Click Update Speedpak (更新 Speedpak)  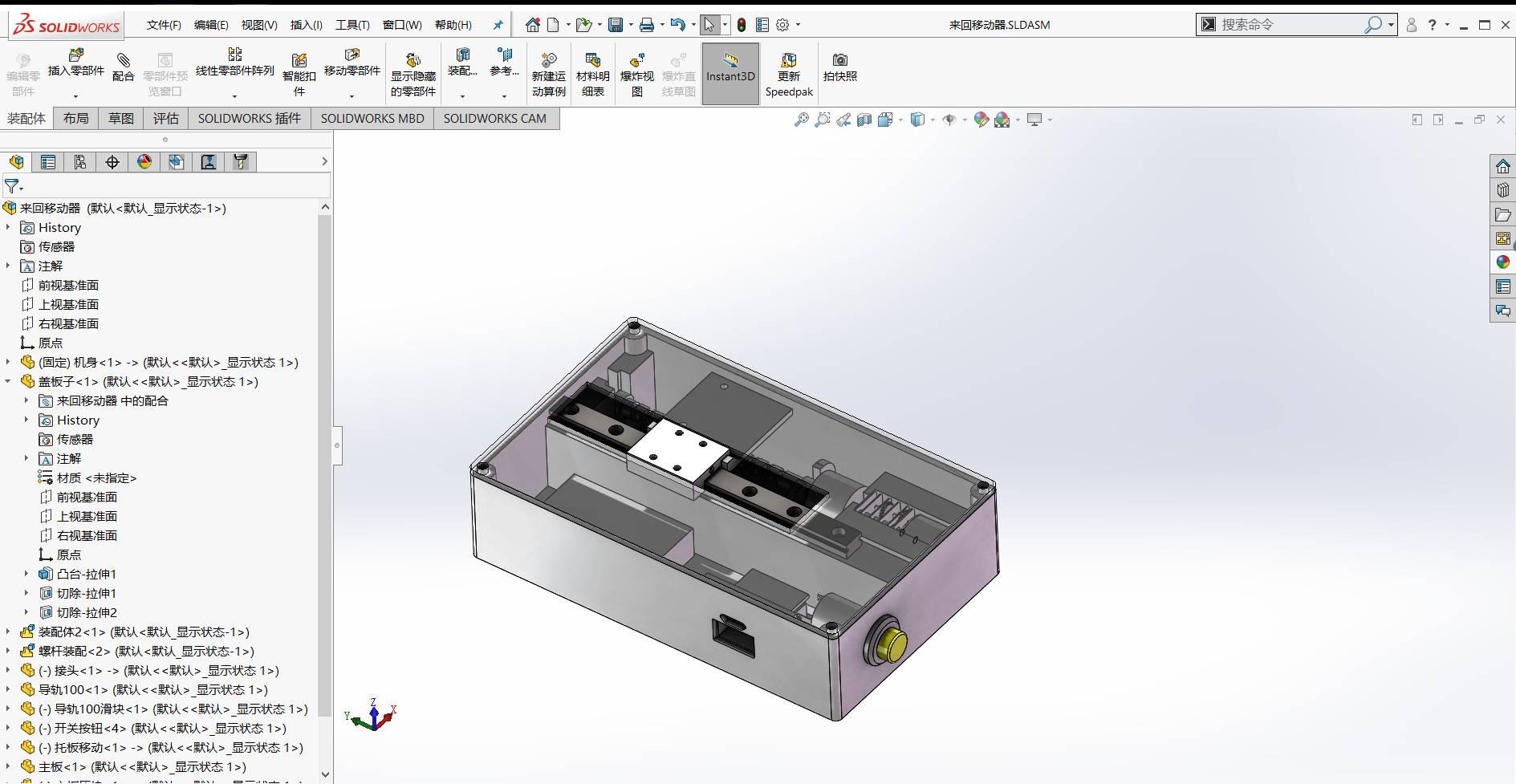(789, 75)
